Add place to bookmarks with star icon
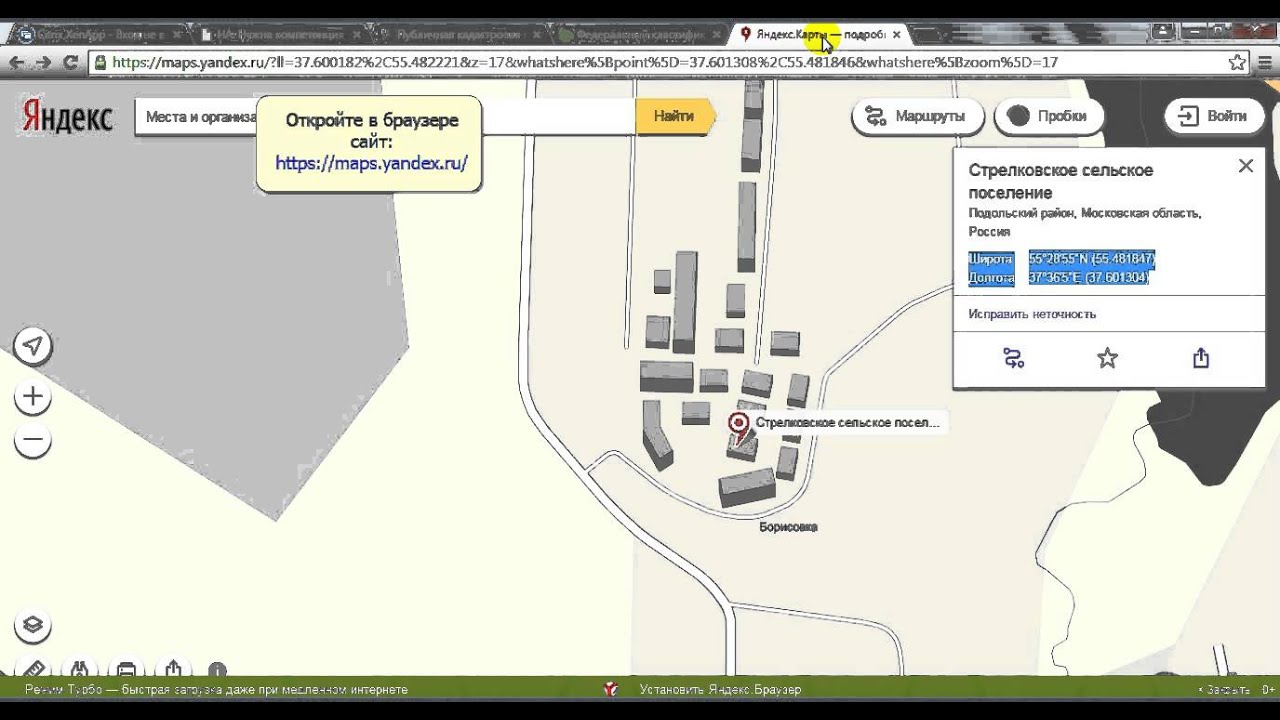Screen dimensions: 1280x720 (1107, 358)
